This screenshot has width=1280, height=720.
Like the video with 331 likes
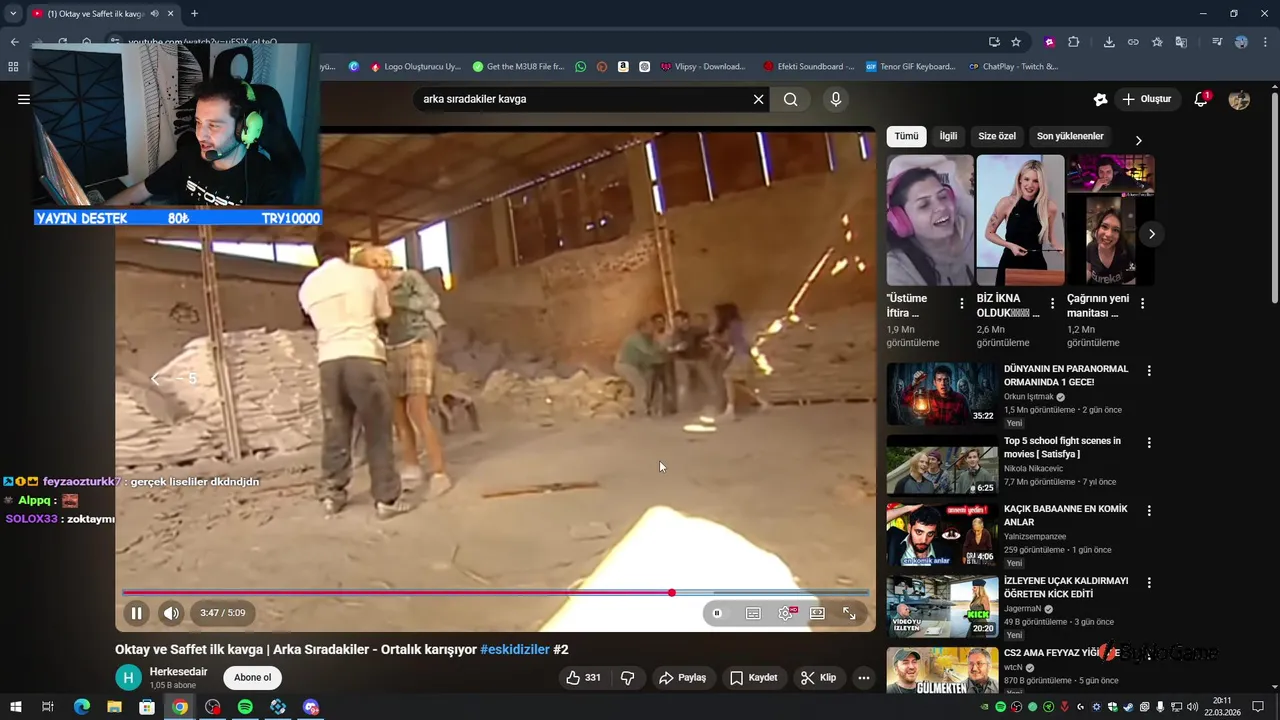point(583,678)
